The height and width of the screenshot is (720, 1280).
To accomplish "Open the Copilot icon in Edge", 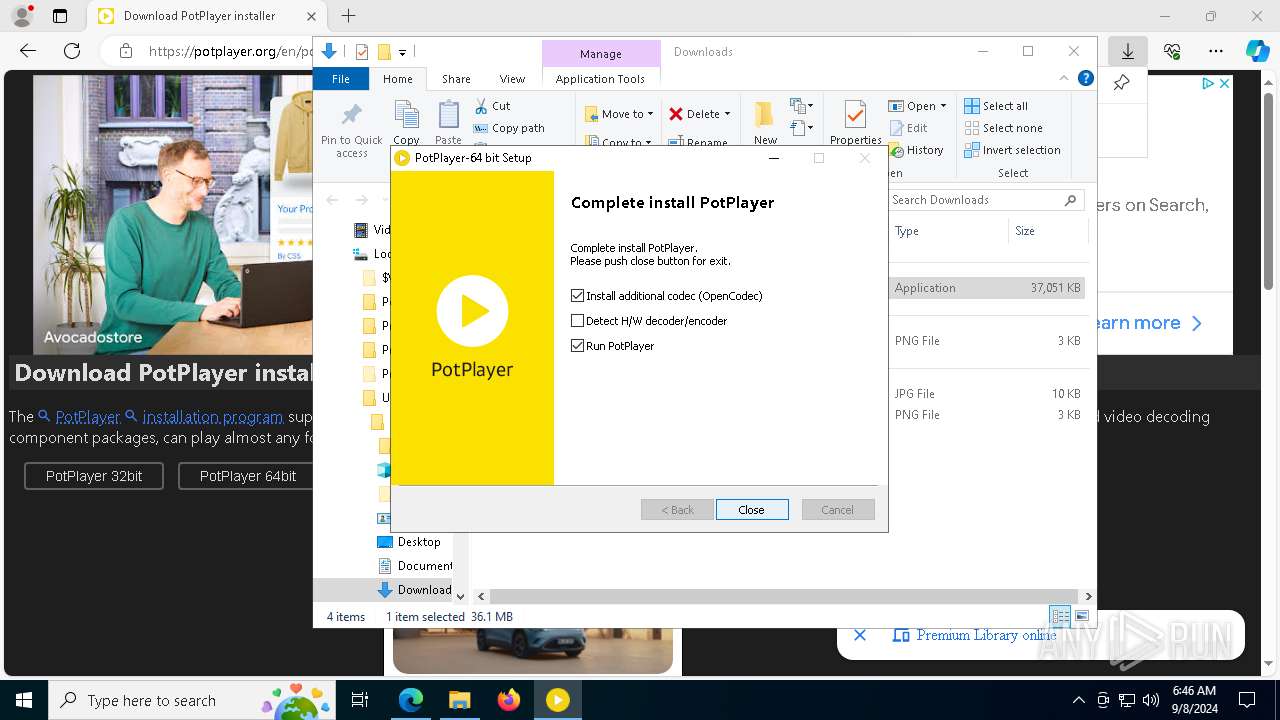I will [x=1257, y=51].
